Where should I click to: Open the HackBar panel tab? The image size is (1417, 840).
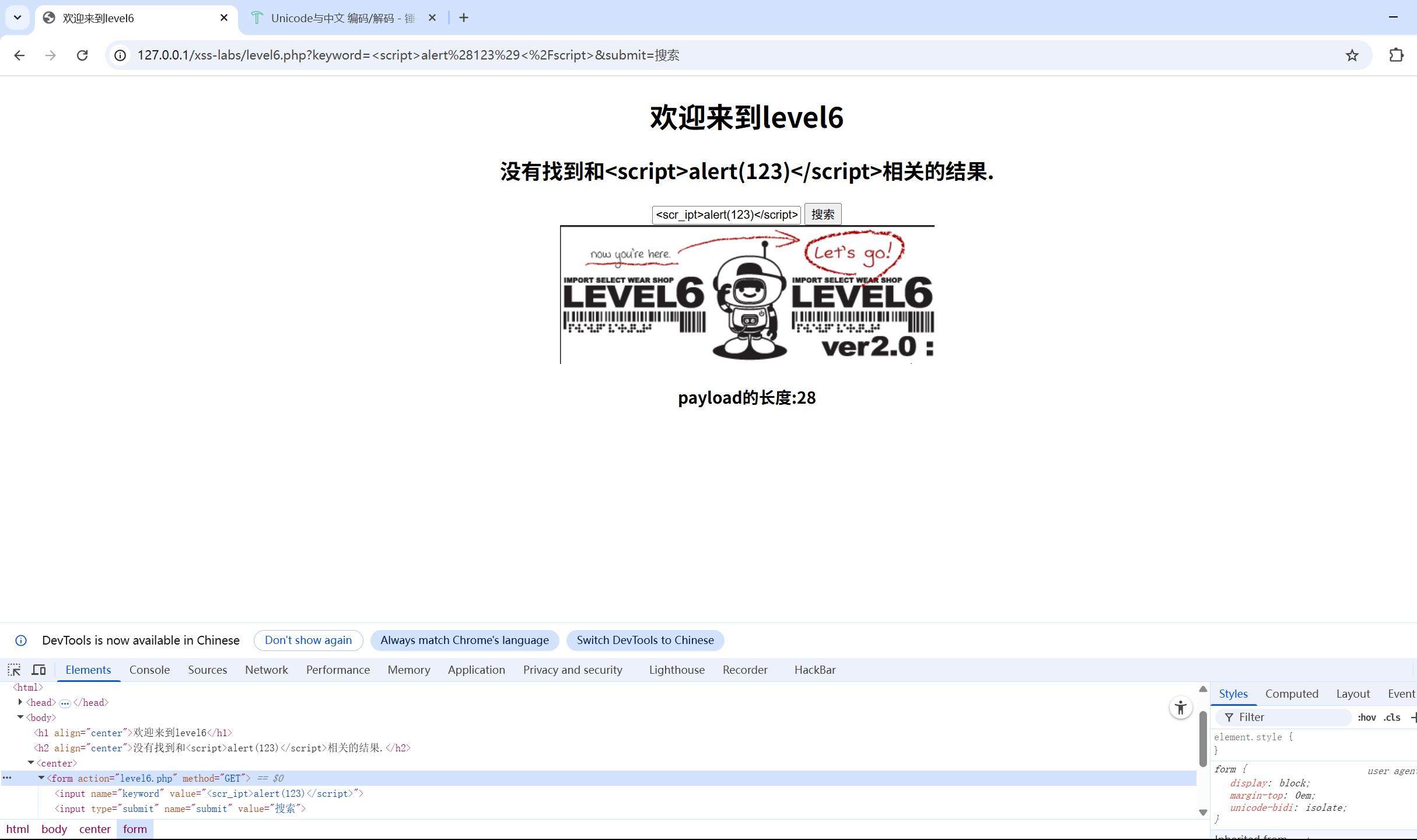point(814,669)
